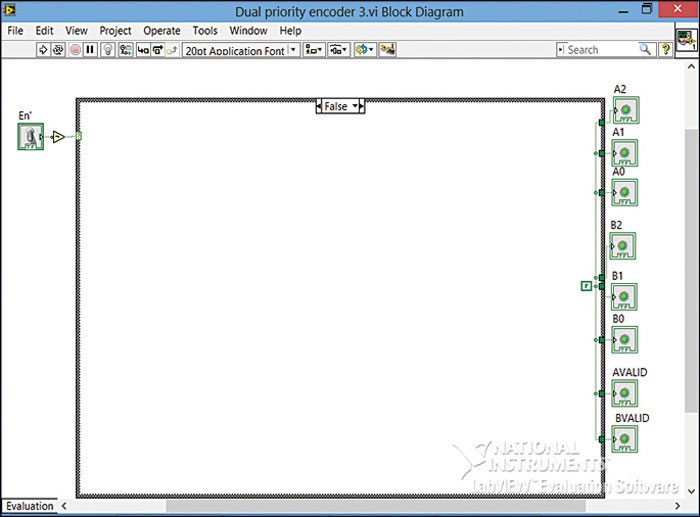Switch to previous case with left arrow

click(x=320, y=106)
